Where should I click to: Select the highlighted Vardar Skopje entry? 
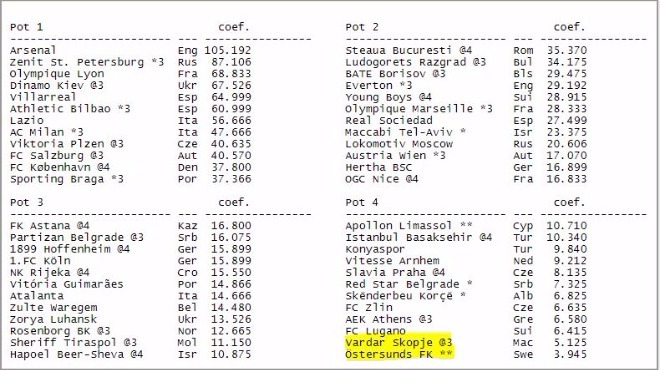point(399,343)
